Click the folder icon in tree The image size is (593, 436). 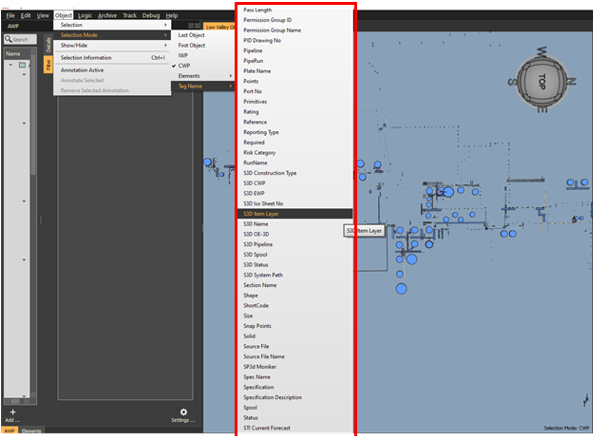coord(22,65)
